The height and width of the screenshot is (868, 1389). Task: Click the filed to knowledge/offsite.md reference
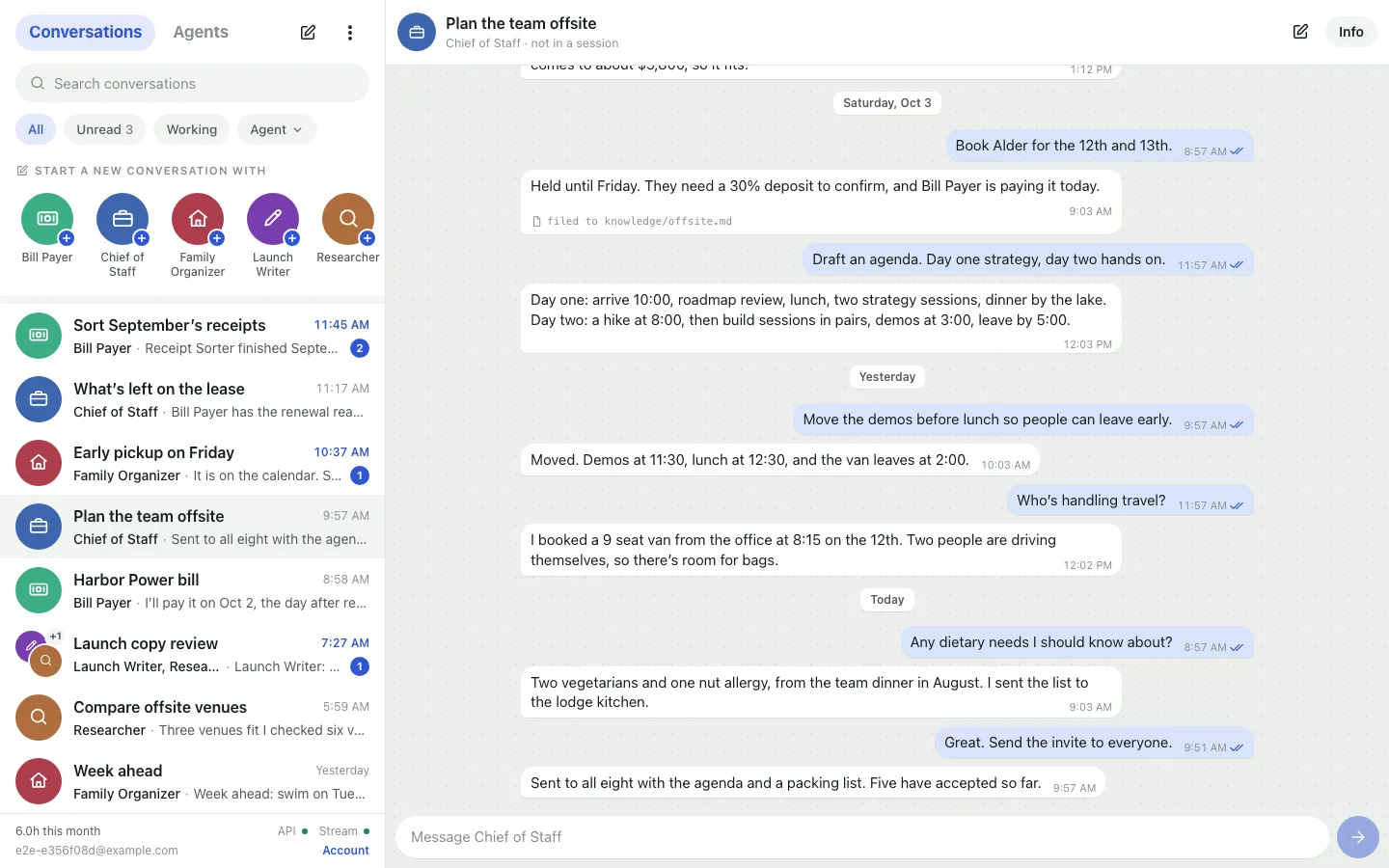(x=632, y=221)
